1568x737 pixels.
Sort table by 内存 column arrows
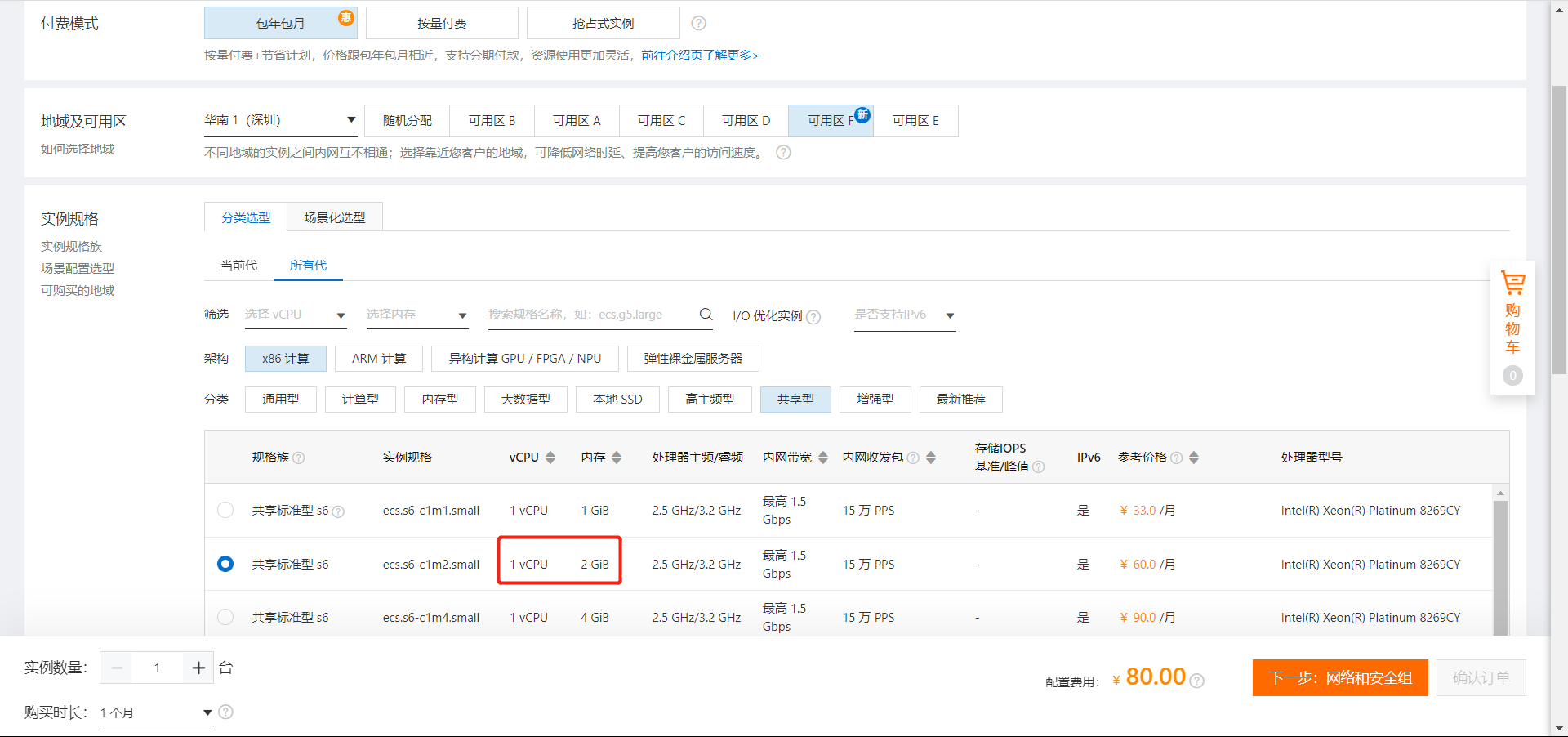tap(617, 458)
